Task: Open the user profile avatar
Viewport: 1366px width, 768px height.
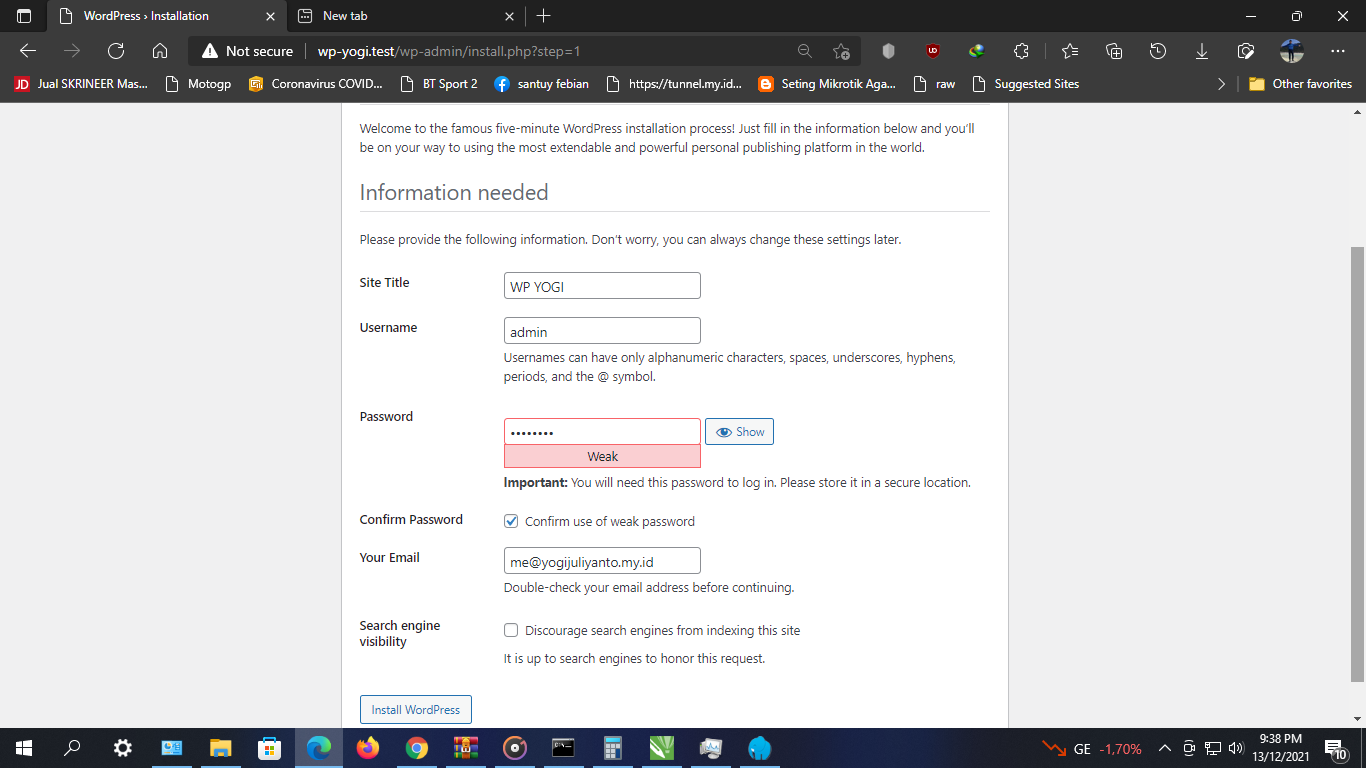Action: pos(1292,51)
